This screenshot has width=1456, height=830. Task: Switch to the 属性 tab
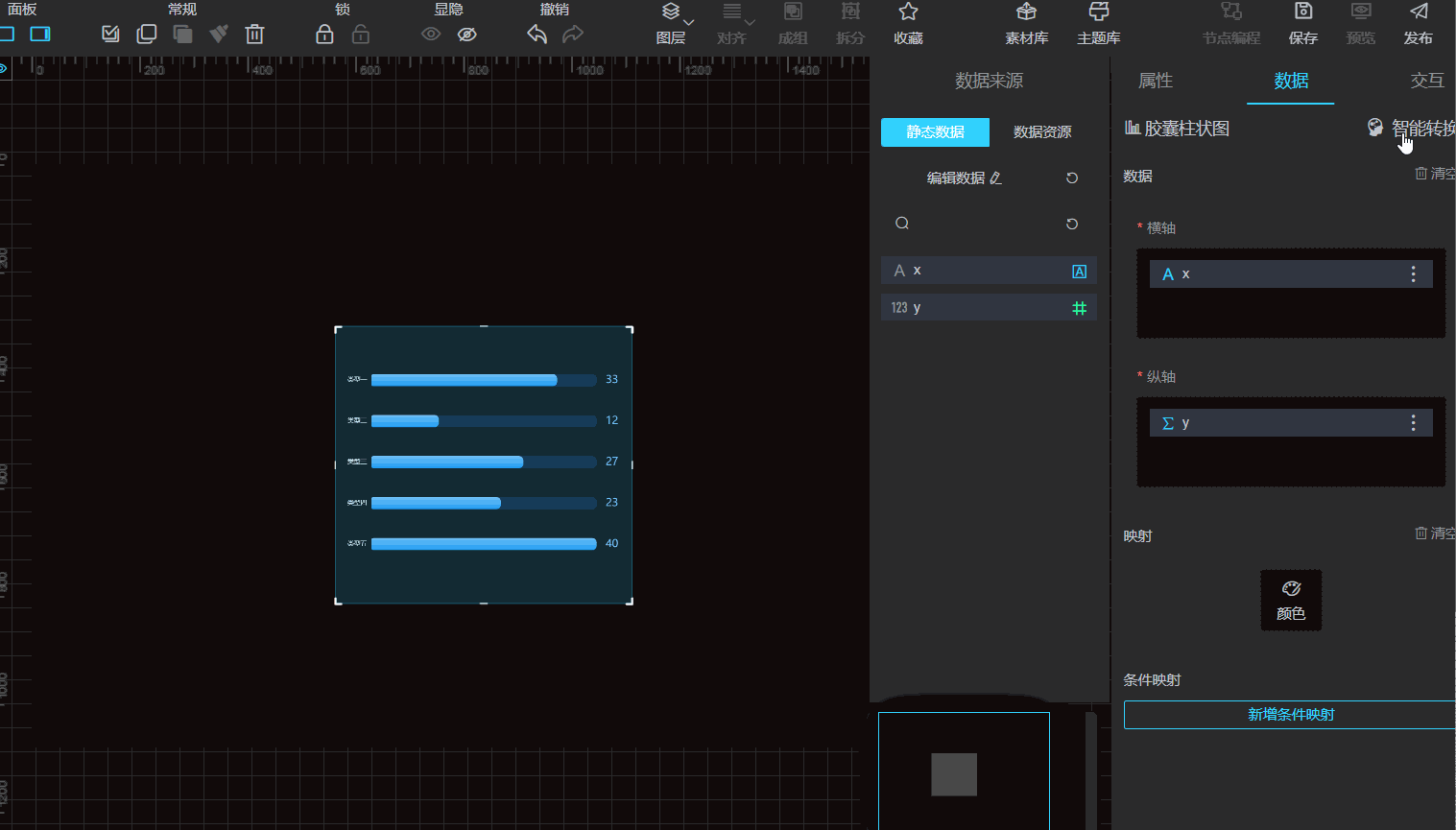pyautogui.click(x=1156, y=81)
